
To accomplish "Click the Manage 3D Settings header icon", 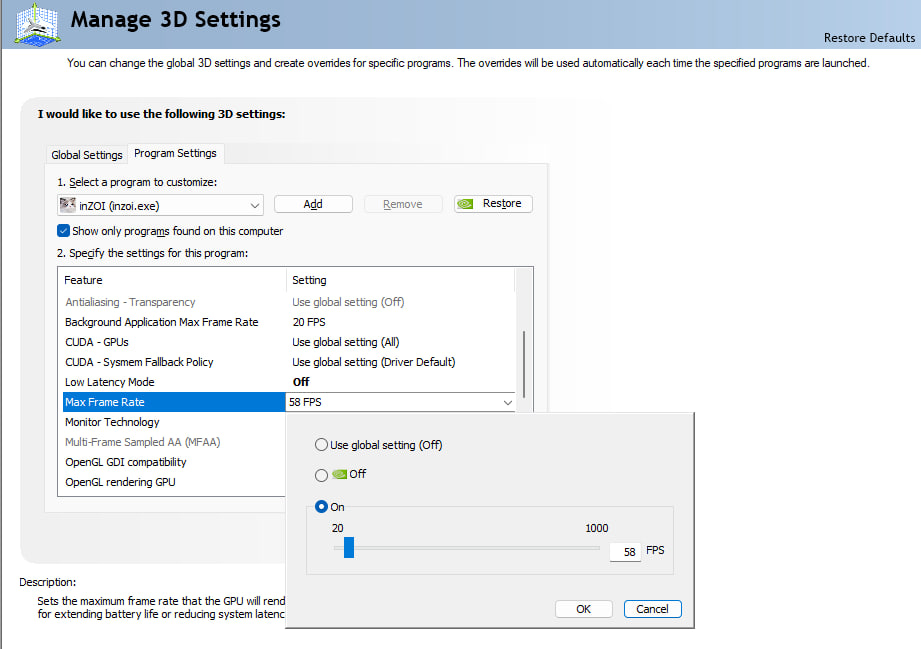I will [x=37, y=24].
